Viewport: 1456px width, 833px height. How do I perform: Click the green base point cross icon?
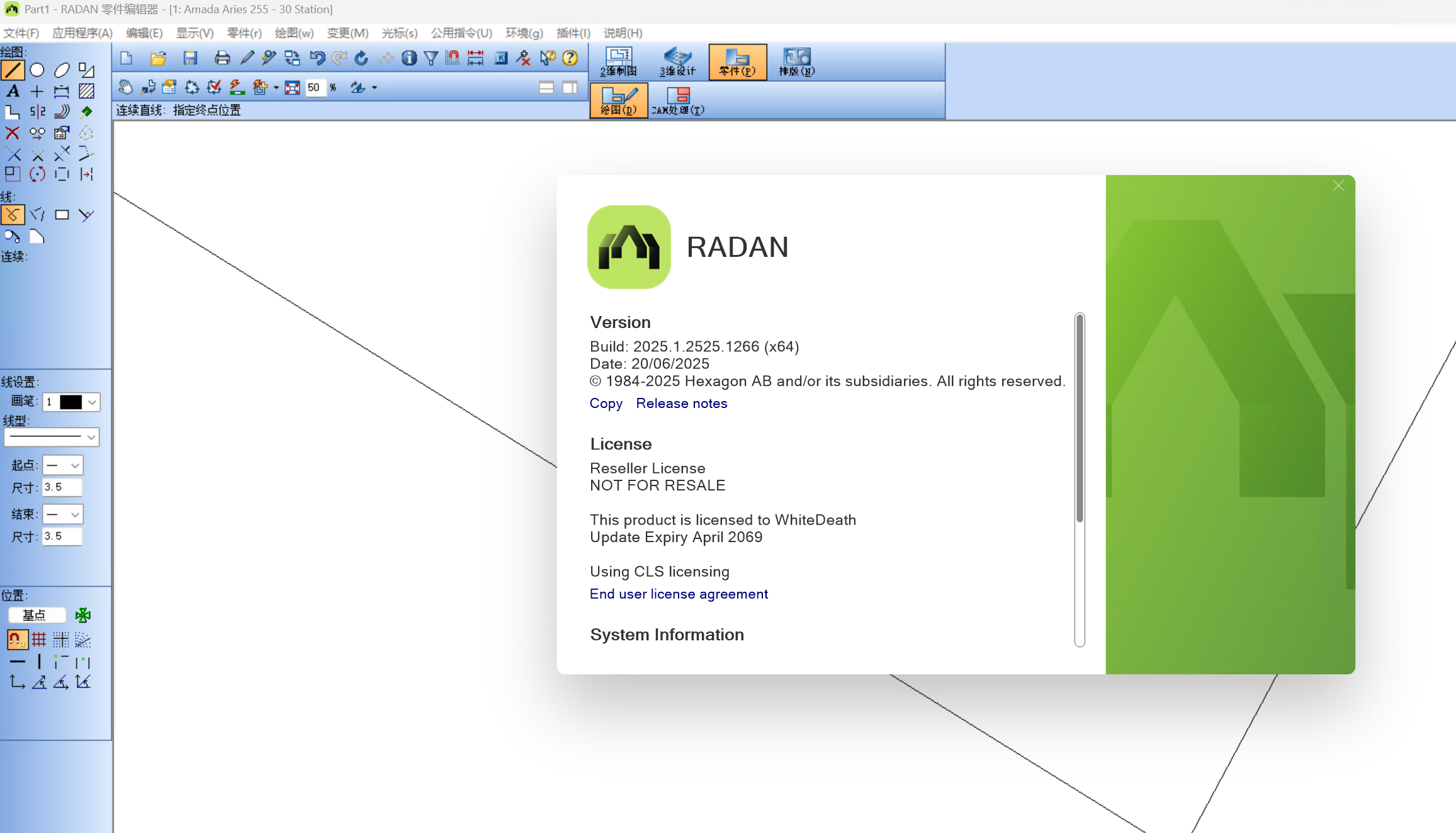pos(82,615)
